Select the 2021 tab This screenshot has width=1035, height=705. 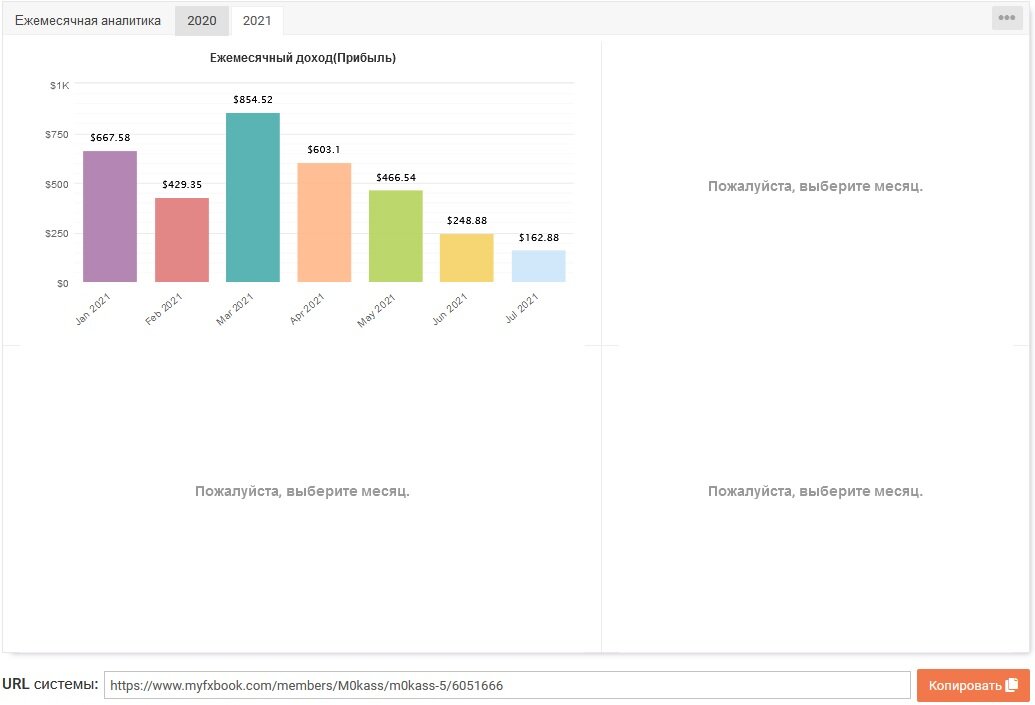coord(257,20)
